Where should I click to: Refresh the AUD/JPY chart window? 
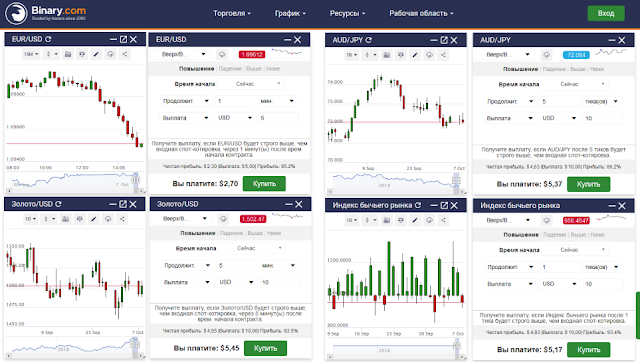[369, 40]
